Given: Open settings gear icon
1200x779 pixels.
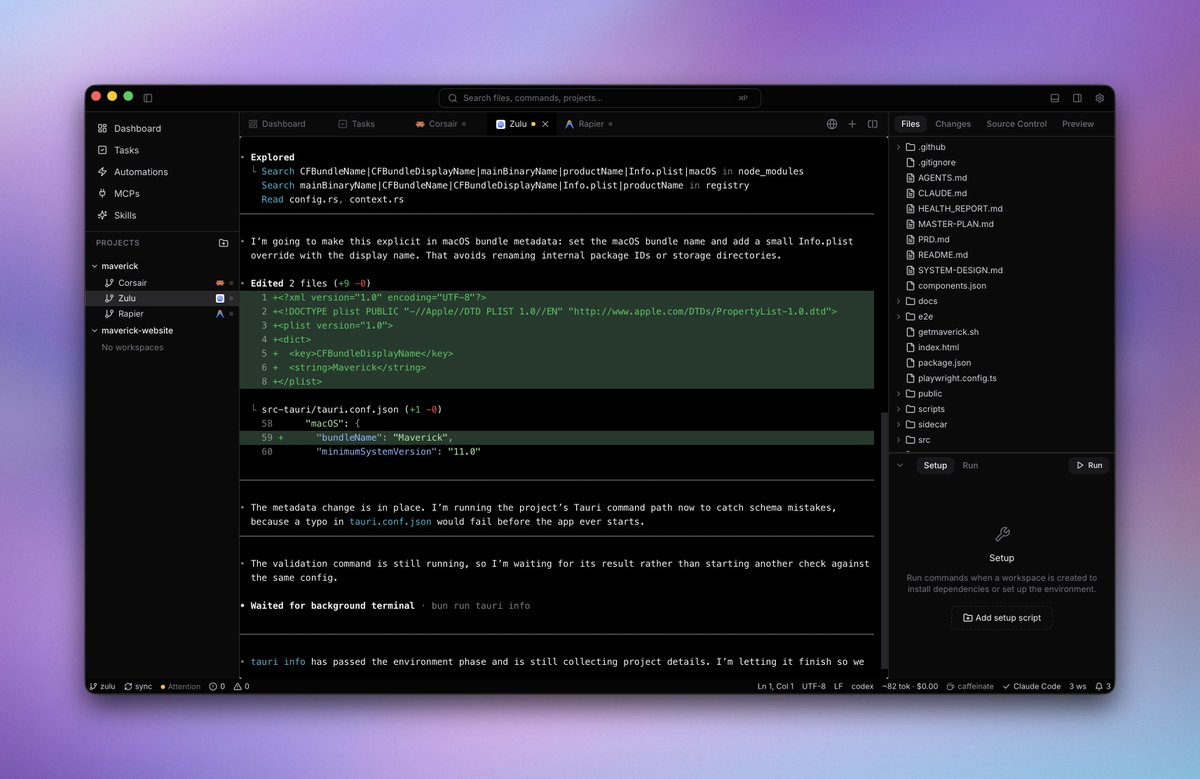Looking at the screenshot, I should point(1100,98).
